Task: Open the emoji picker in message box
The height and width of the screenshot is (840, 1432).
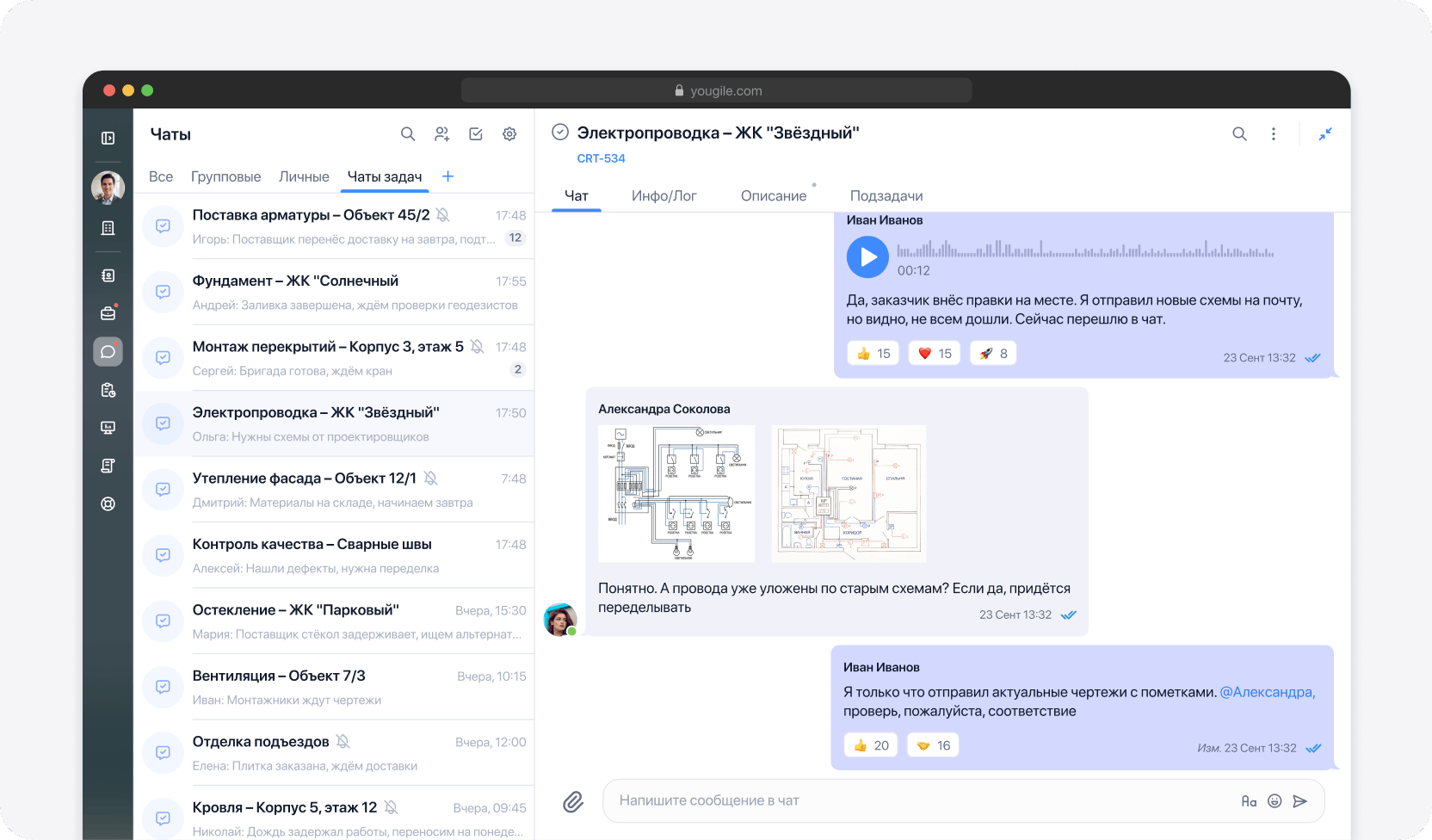Action: point(1275,801)
